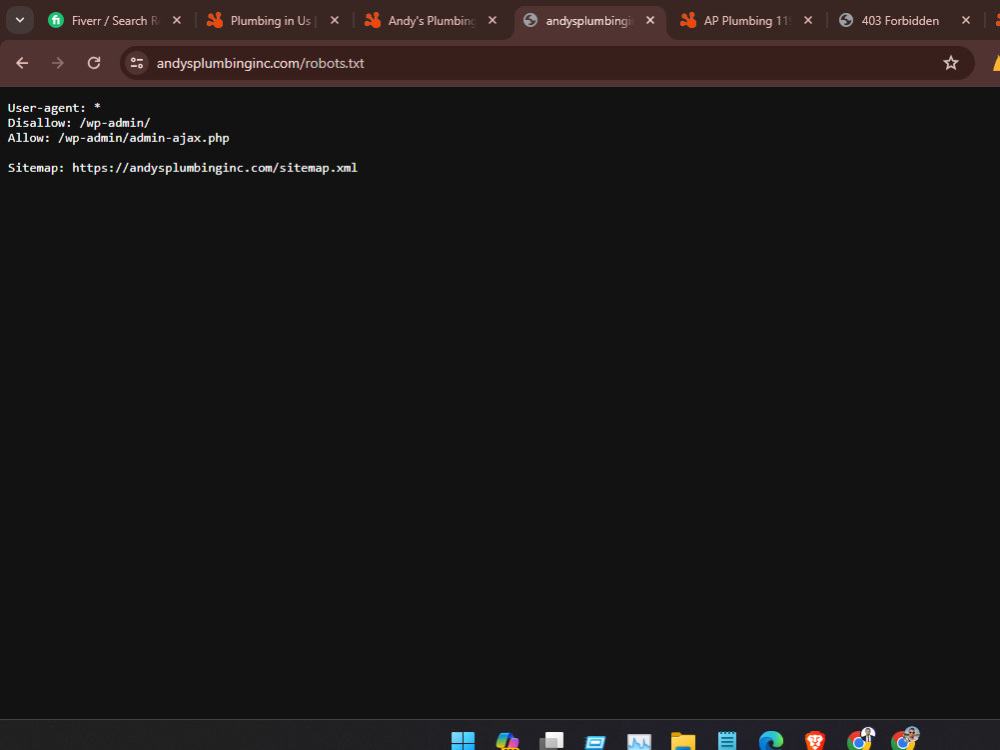Click the 'Allow: /wp-admin/admin-ajax.php' line

[119, 138]
